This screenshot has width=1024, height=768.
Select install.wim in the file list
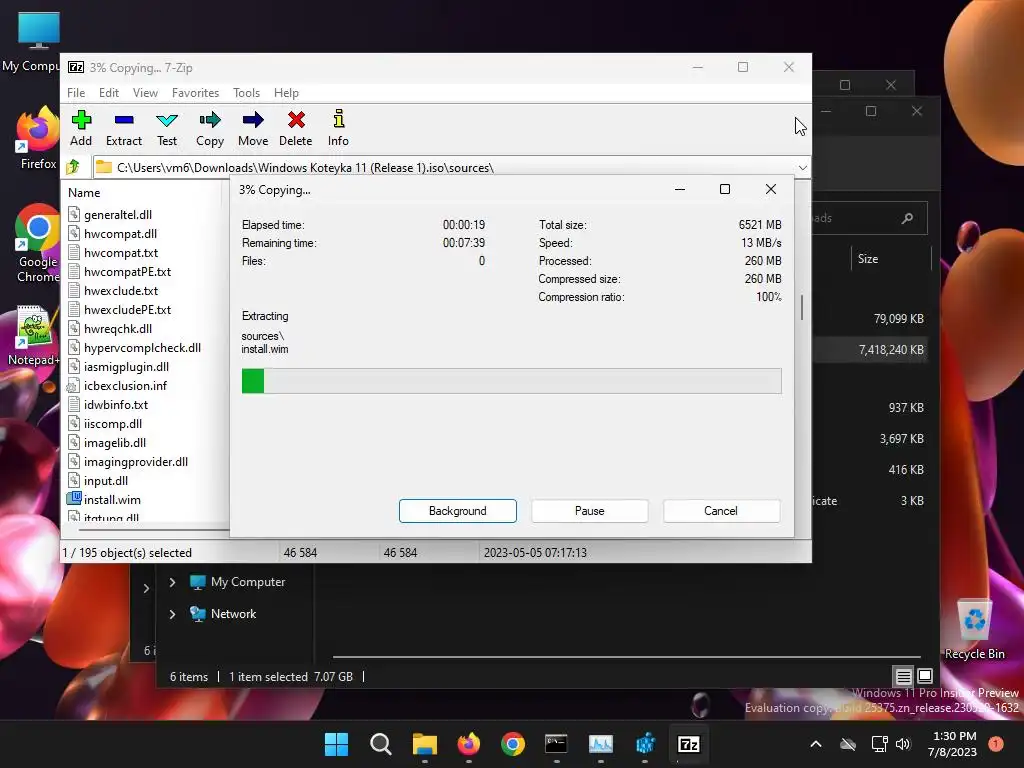[x=112, y=499]
